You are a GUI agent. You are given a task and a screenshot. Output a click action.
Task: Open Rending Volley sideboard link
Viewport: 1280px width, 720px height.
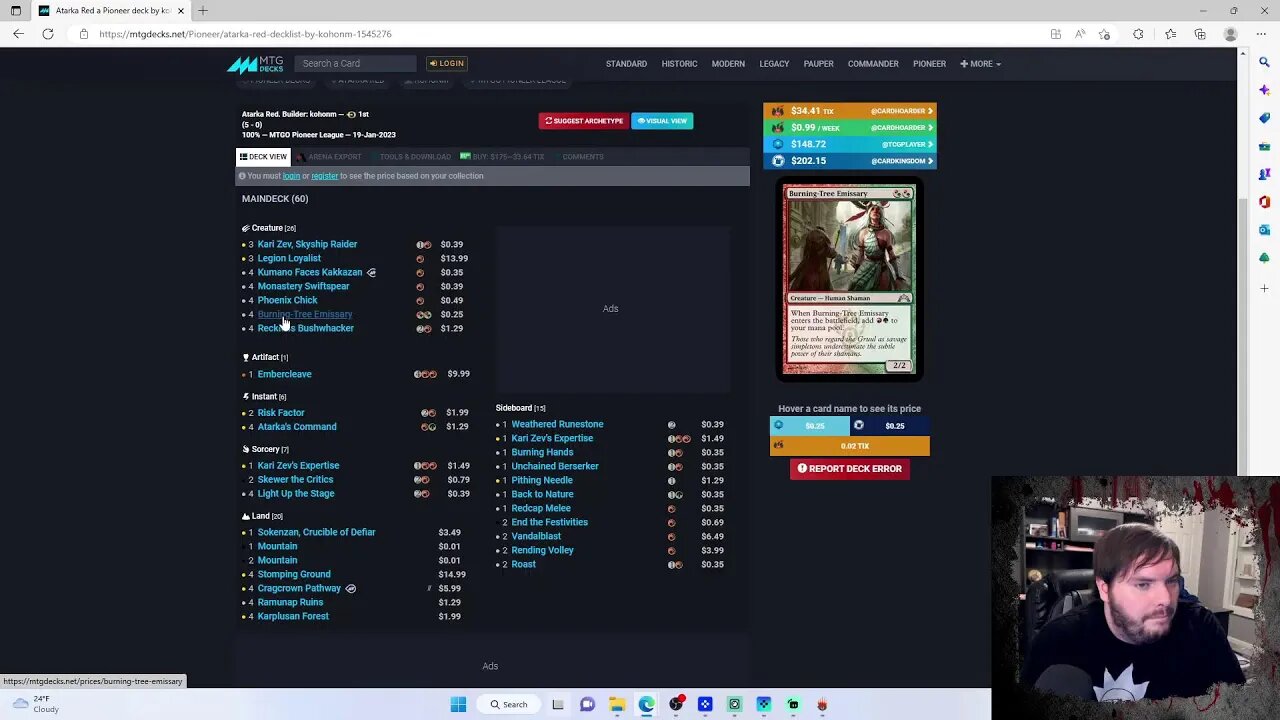(x=542, y=550)
